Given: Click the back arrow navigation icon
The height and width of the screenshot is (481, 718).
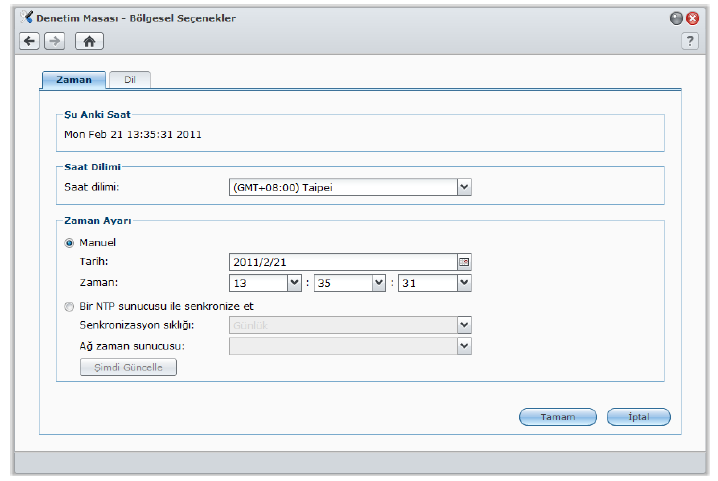Looking at the screenshot, I should (30, 41).
